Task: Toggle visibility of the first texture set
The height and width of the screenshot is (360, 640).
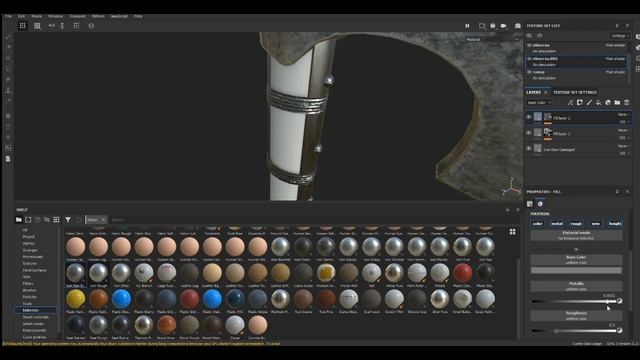Action: (x=529, y=45)
